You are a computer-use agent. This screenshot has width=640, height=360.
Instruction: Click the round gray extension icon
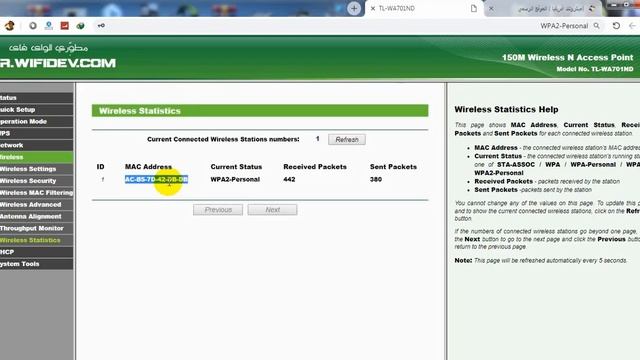[33, 26]
